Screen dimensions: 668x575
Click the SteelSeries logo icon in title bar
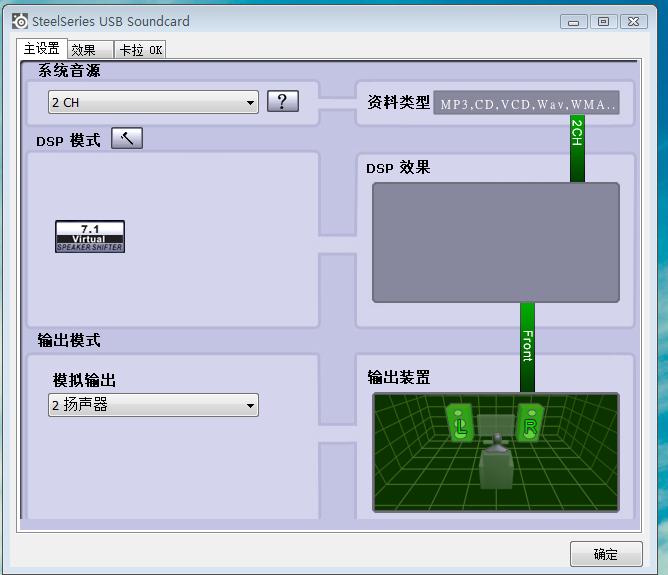[20, 21]
